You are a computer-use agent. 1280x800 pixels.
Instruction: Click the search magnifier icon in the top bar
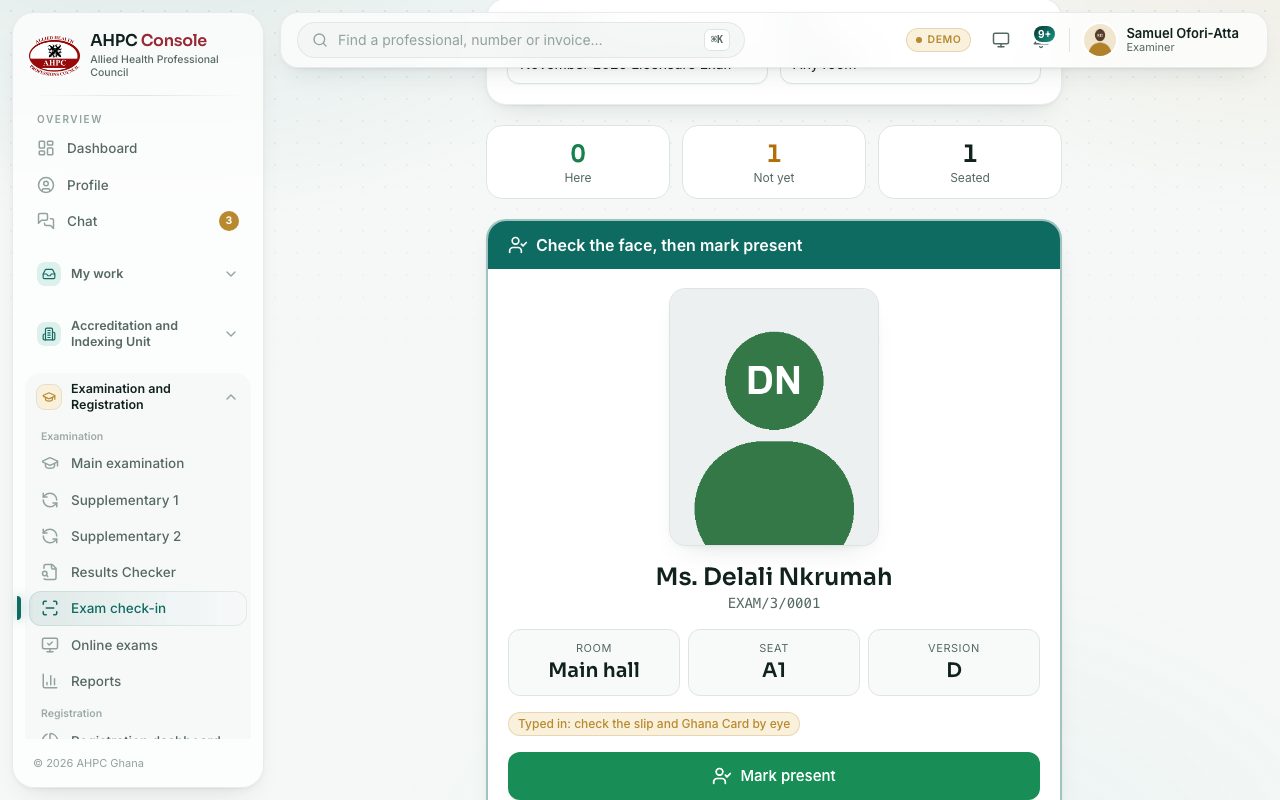pos(321,40)
